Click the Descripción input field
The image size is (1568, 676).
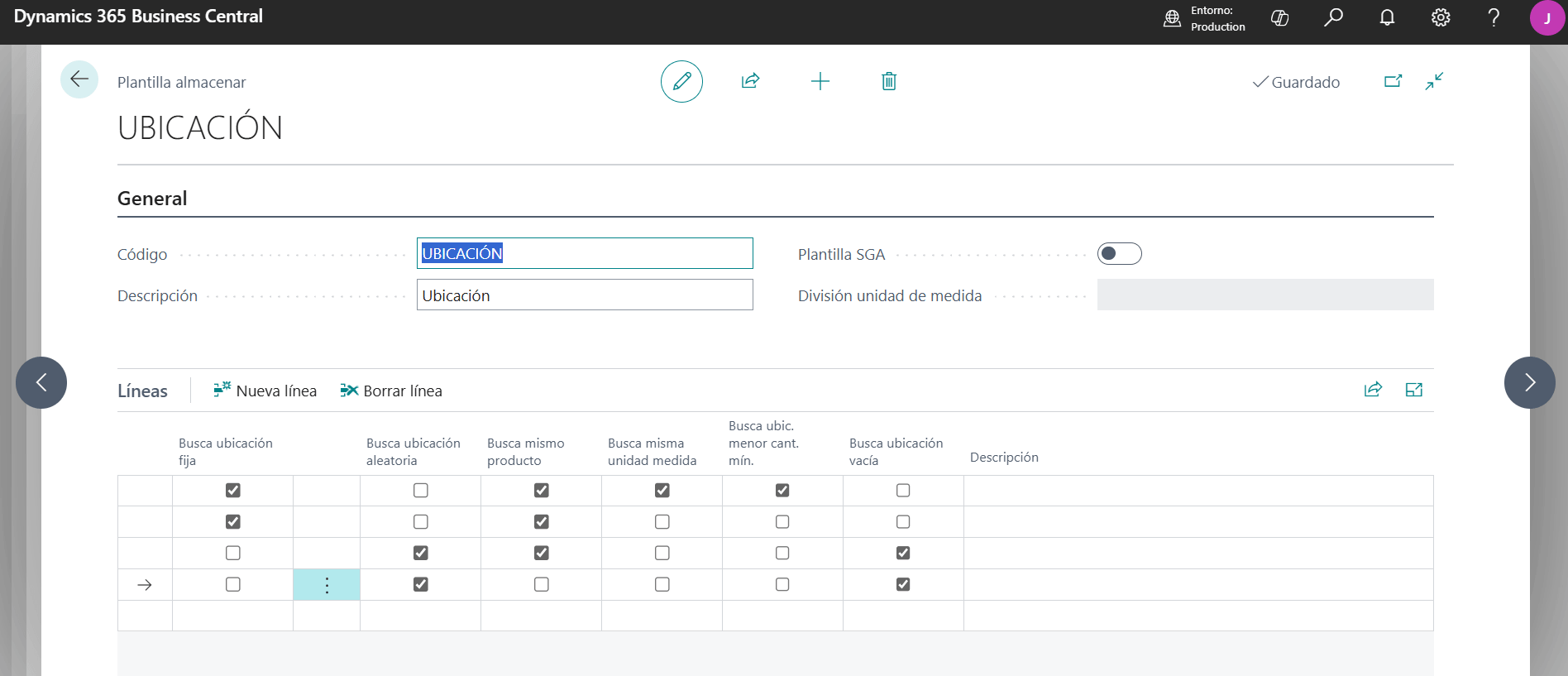[585, 295]
